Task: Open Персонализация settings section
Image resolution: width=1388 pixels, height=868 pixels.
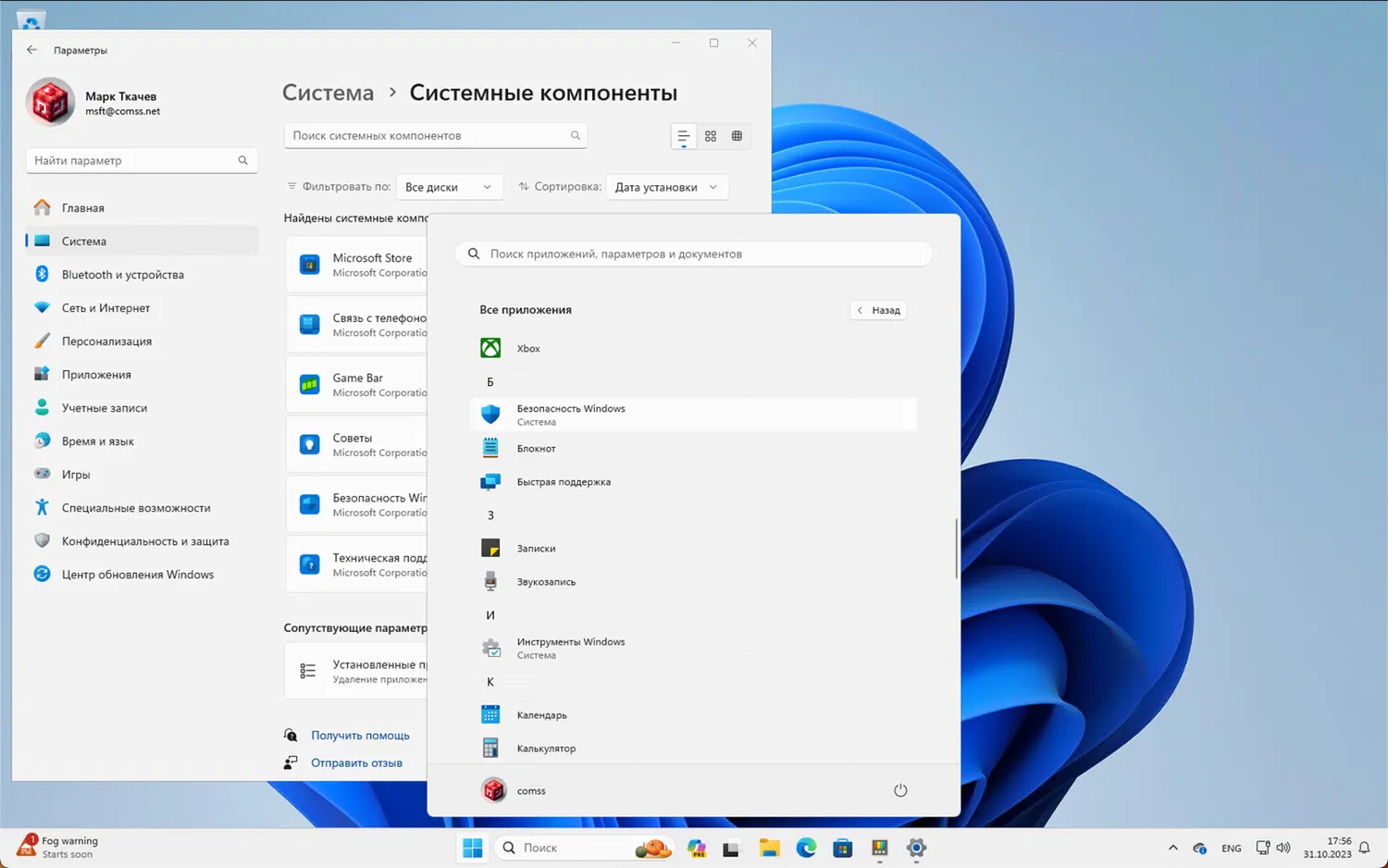Action: tap(143, 341)
